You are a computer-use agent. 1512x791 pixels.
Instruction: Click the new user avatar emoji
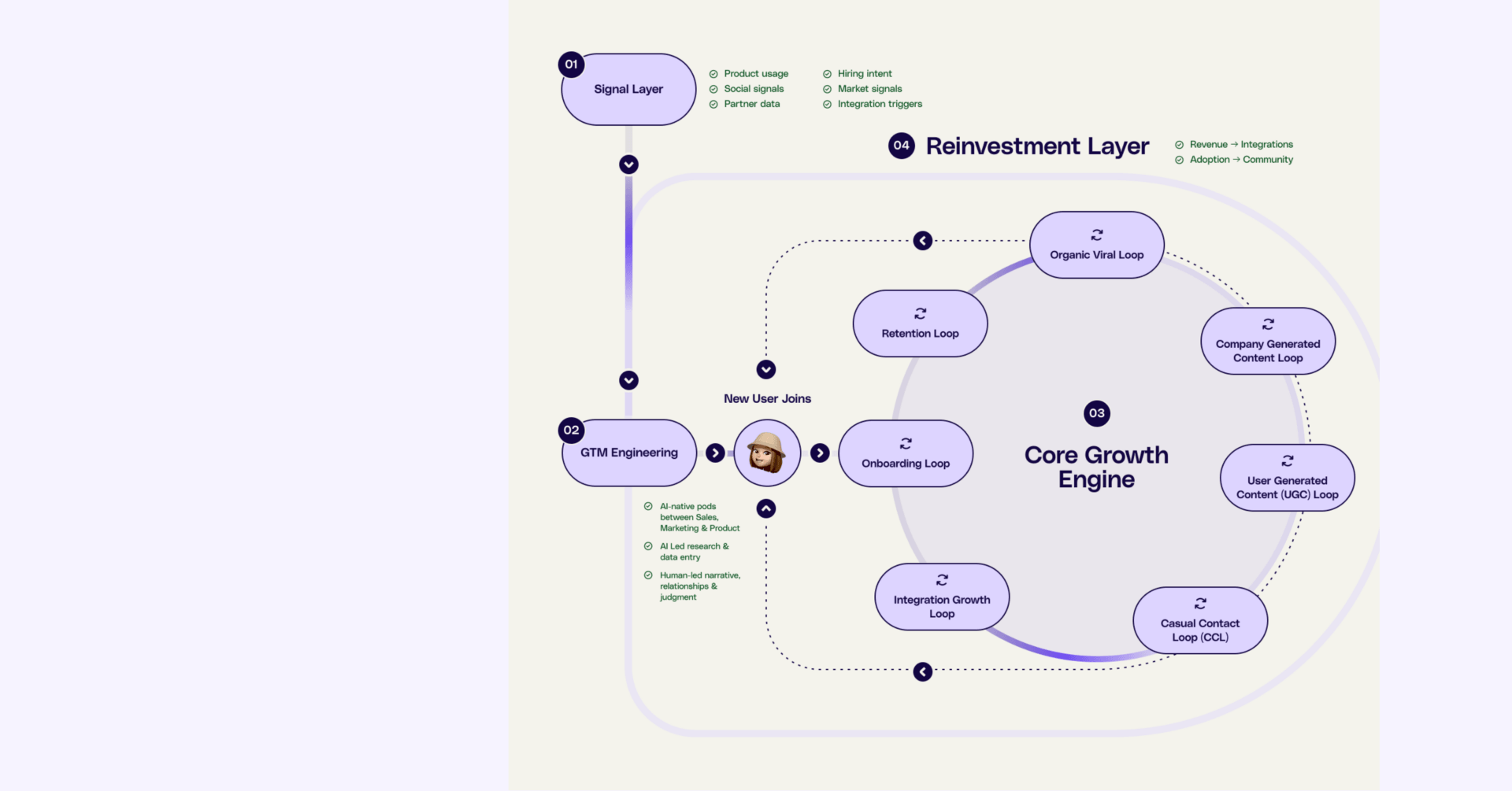[767, 453]
